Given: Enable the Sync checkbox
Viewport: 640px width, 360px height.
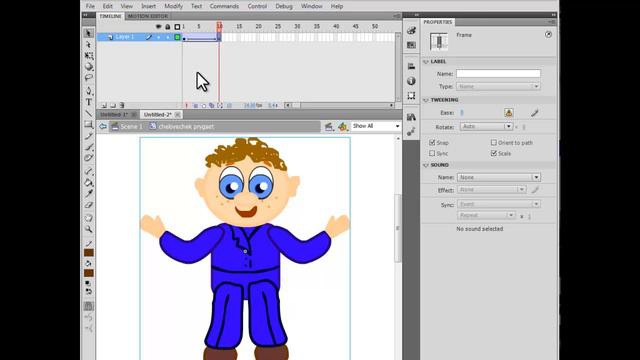Looking at the screenshot, I should [432, 153].
